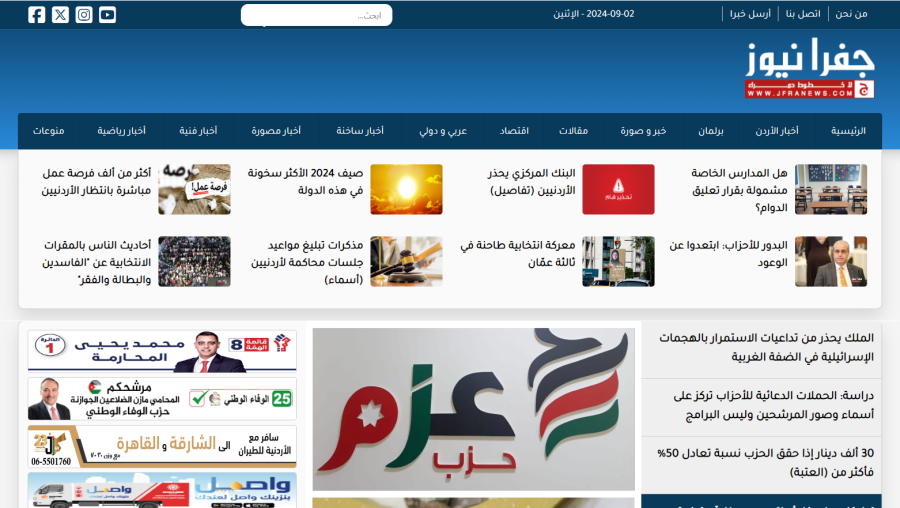Open اقتصاد menu item

point(514,131)
